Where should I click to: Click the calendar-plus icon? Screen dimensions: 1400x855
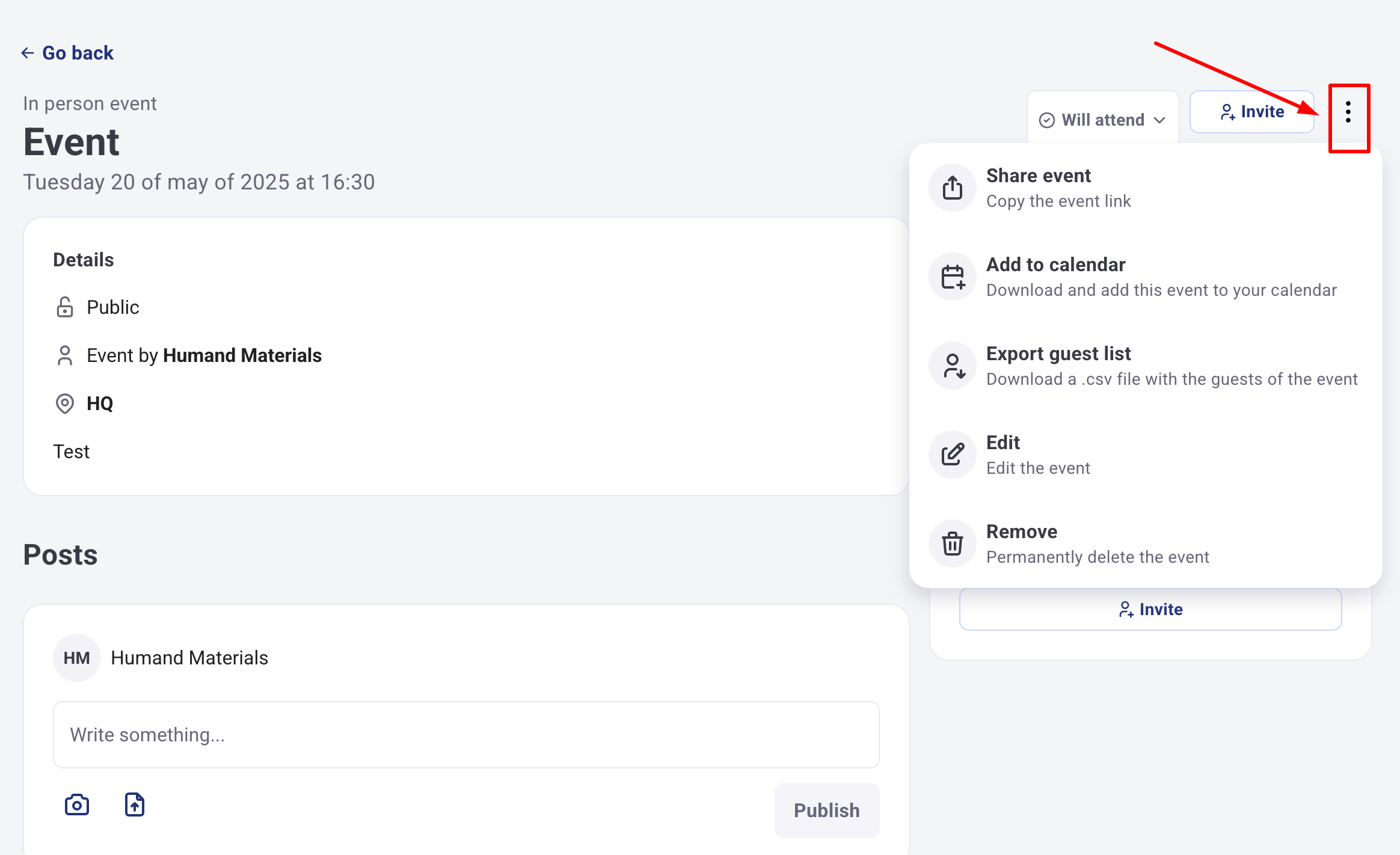point(953,277)
